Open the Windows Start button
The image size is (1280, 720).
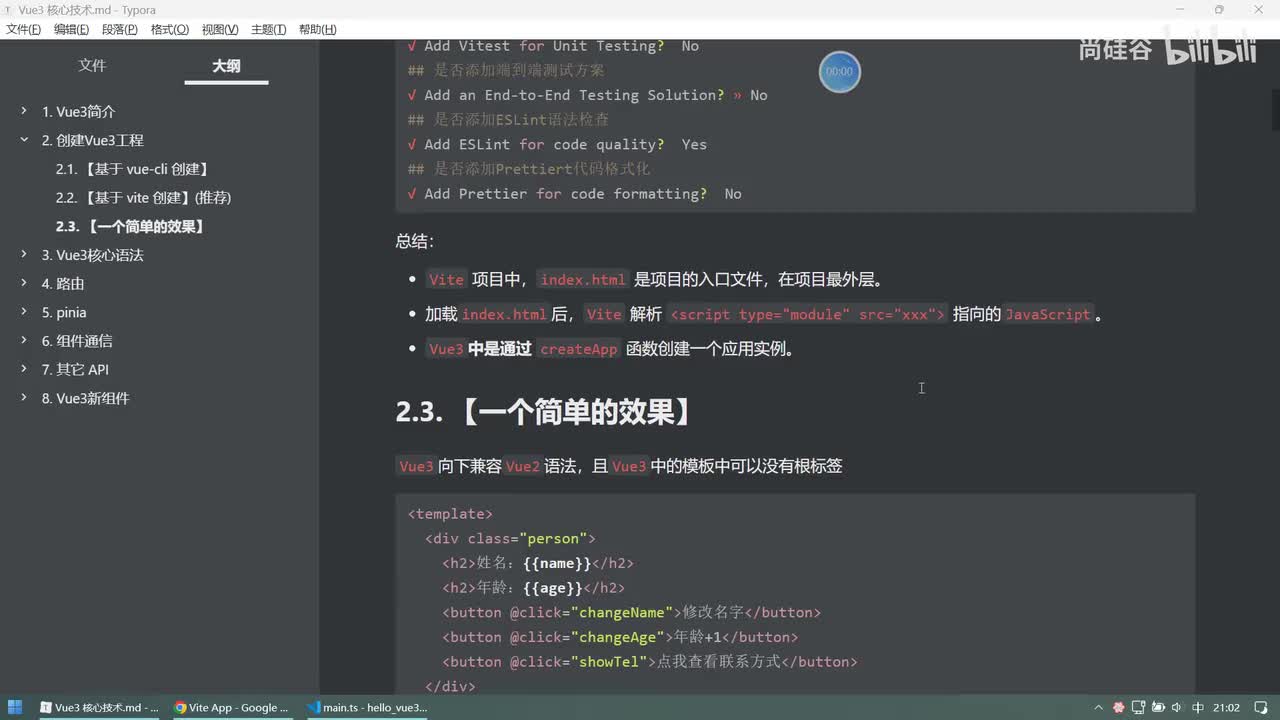(x=15, y=707)
